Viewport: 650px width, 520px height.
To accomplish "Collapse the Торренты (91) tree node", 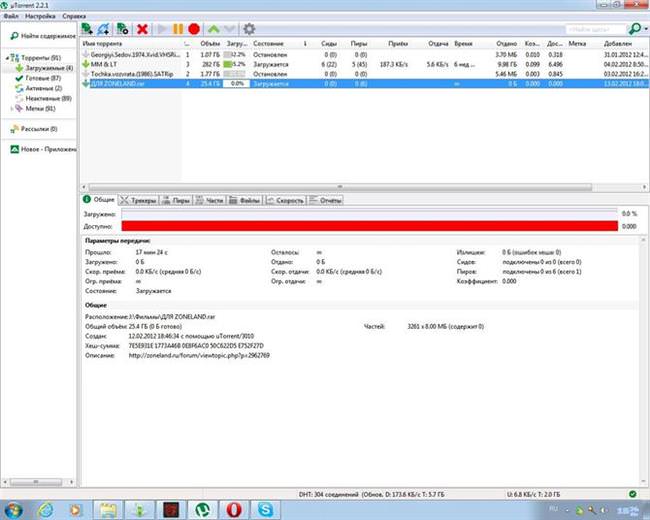I will 7,58.
